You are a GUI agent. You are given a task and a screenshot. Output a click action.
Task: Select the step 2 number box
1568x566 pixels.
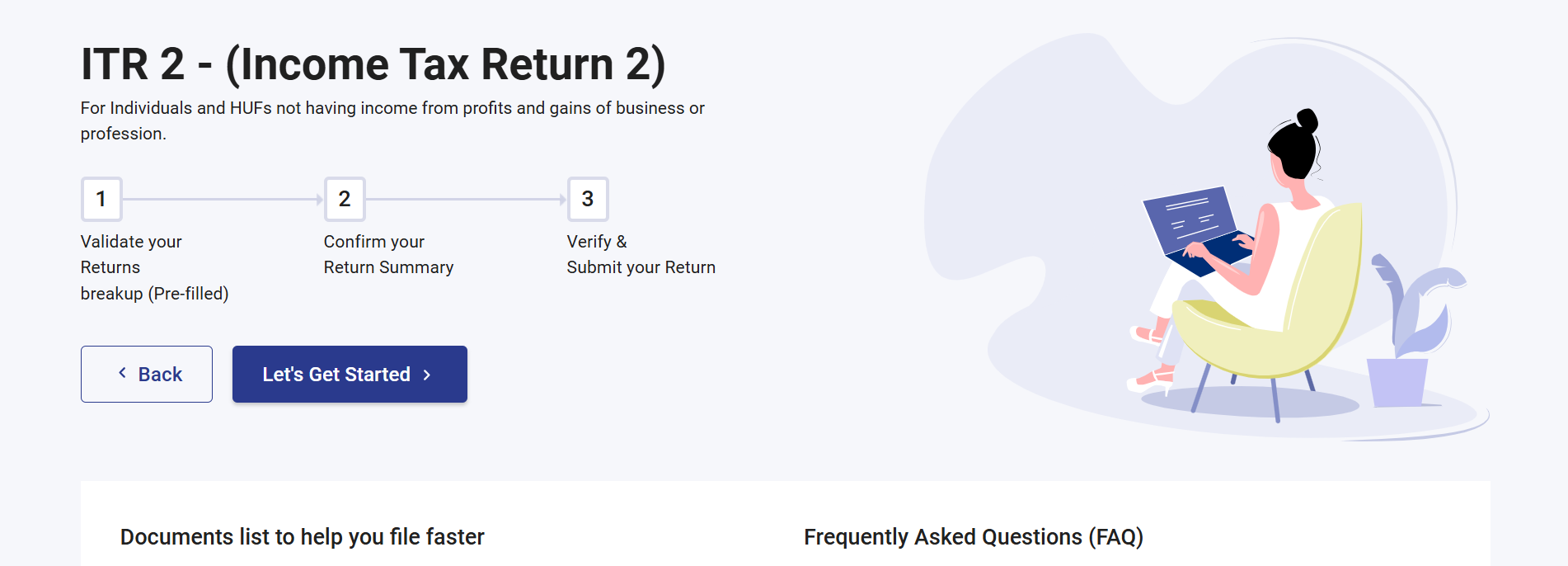(x=345, y=199)
